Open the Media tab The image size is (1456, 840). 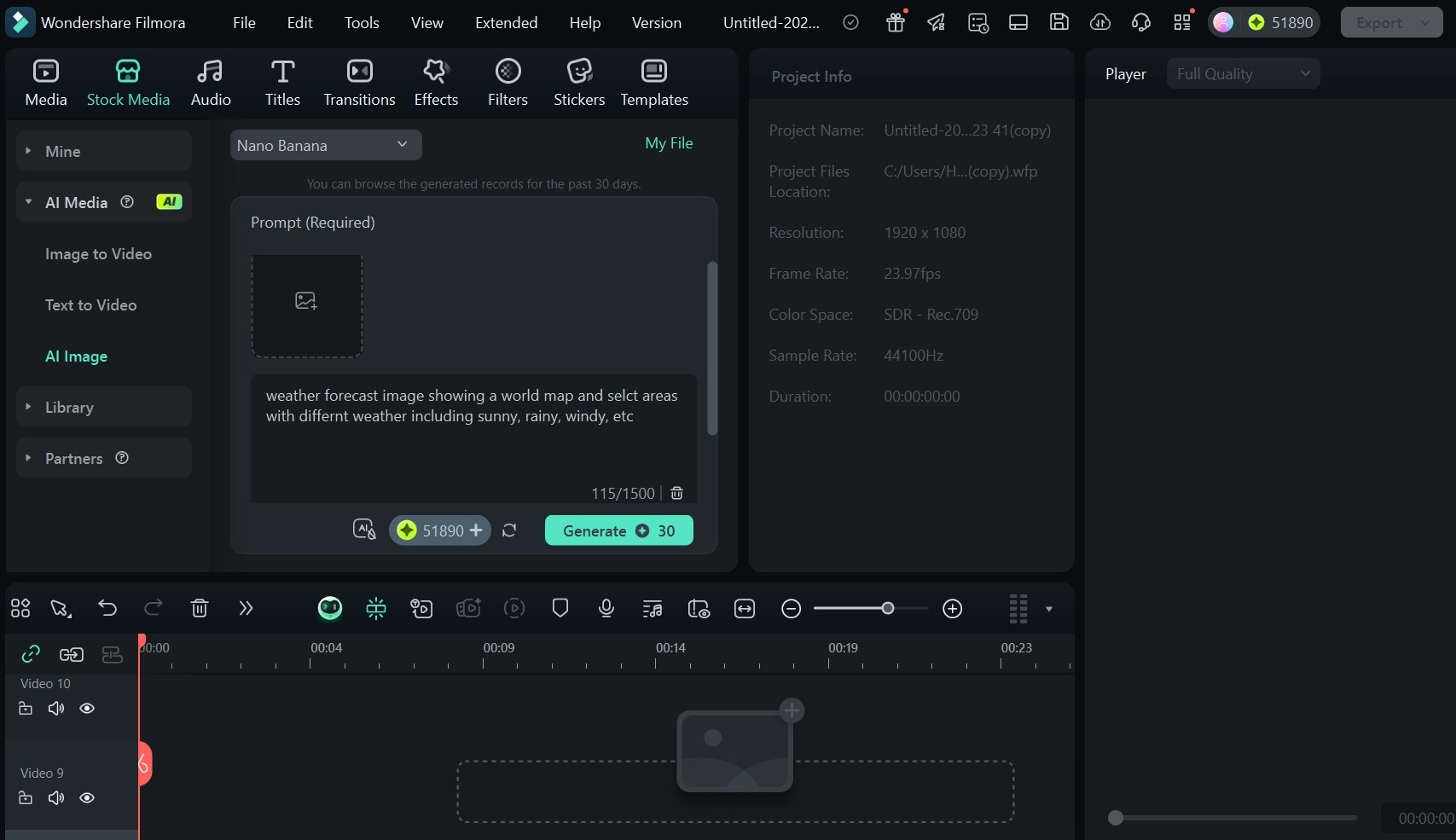pyautogui.click(x=46, y=83)
